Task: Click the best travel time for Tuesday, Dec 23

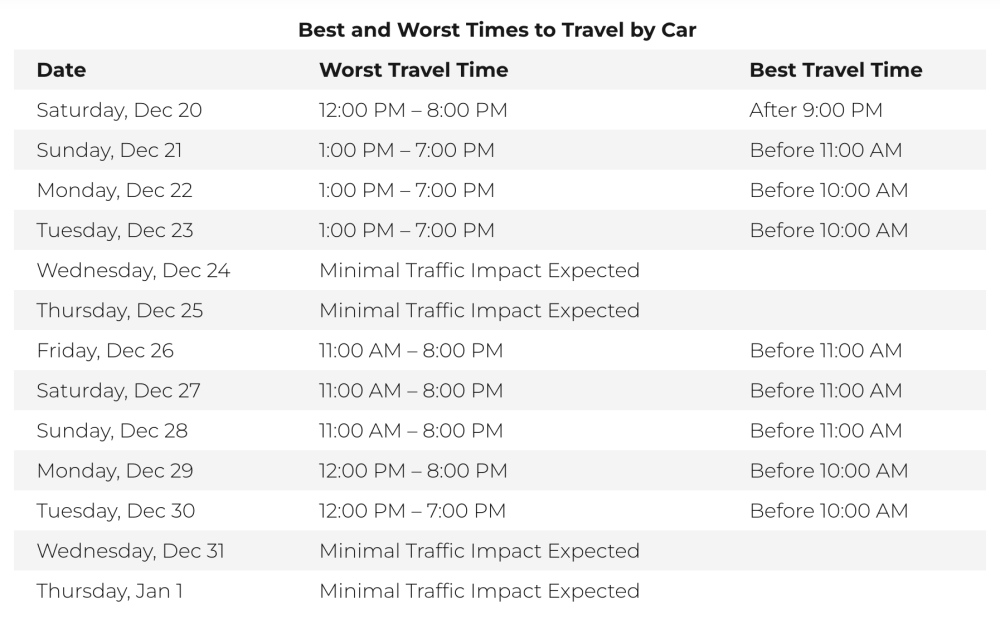Action: pyautogui.click(x=828, y=230)
